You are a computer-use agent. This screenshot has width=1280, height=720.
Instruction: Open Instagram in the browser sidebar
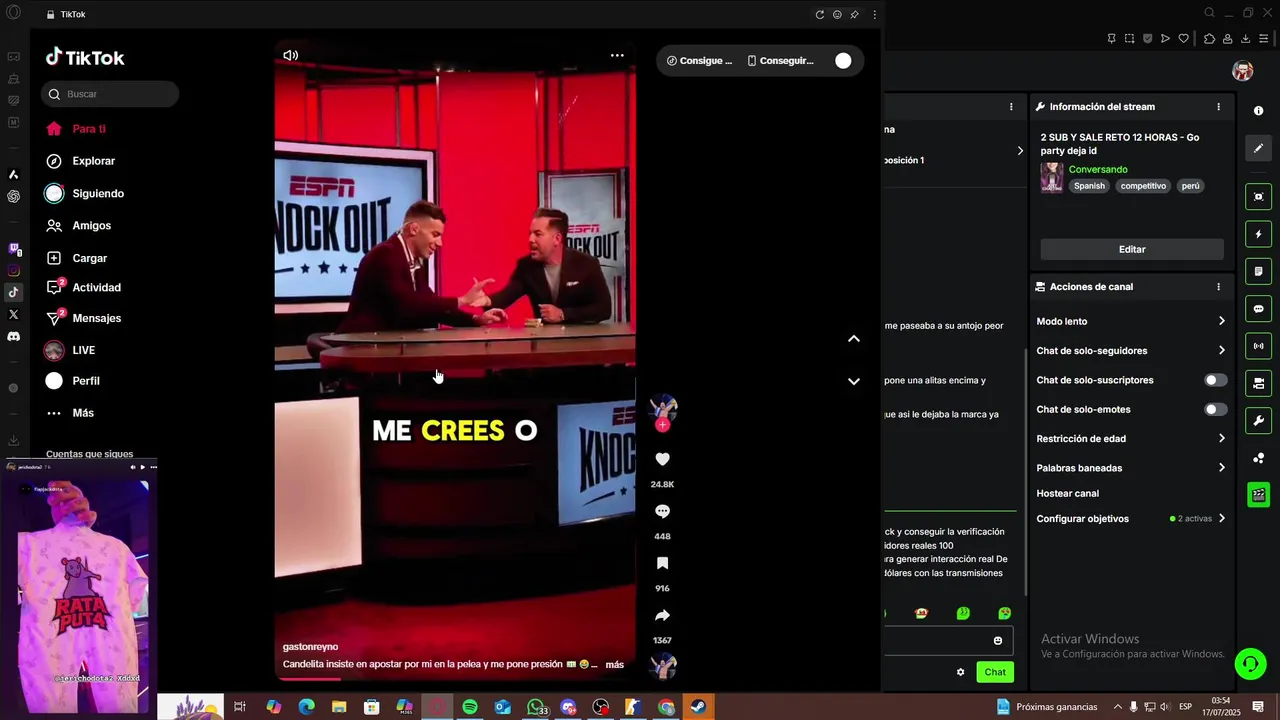point(13,271)
